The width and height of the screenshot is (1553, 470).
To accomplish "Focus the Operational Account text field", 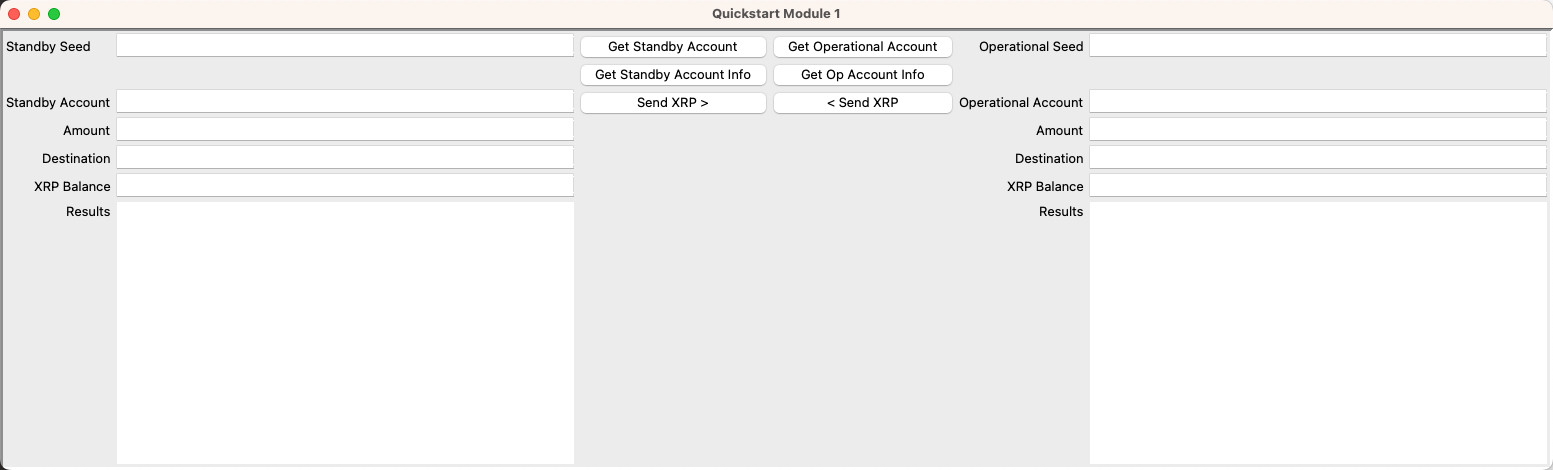I will (x=1317, y=102).
